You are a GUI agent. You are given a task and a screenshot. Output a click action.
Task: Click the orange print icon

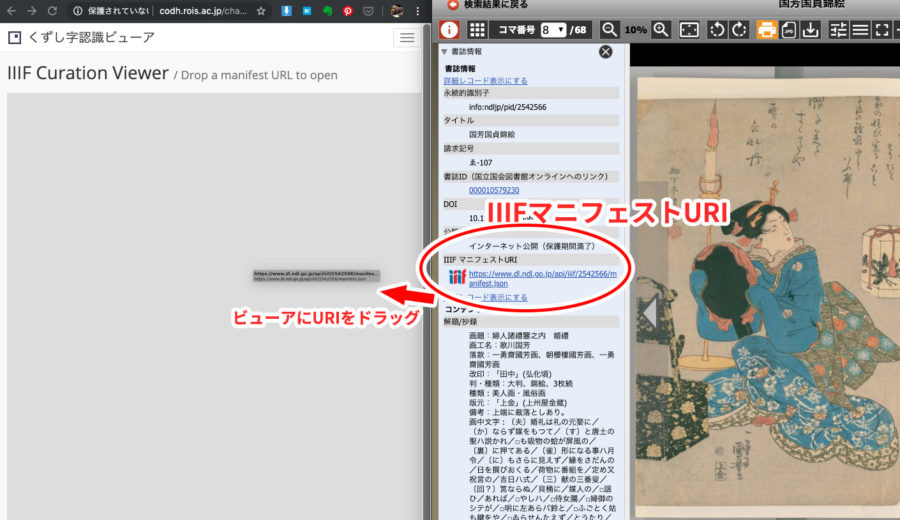tap(766, 30)
